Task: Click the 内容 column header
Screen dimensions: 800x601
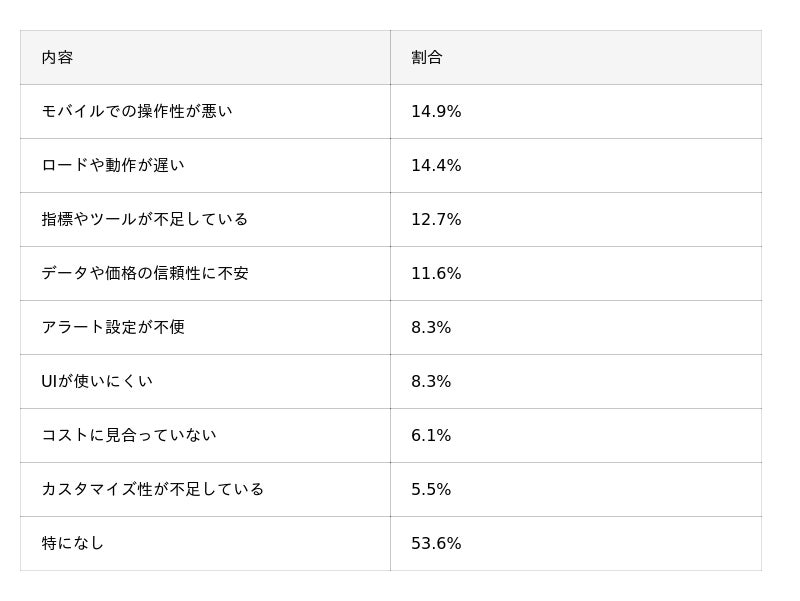Action: pos(57,58)
